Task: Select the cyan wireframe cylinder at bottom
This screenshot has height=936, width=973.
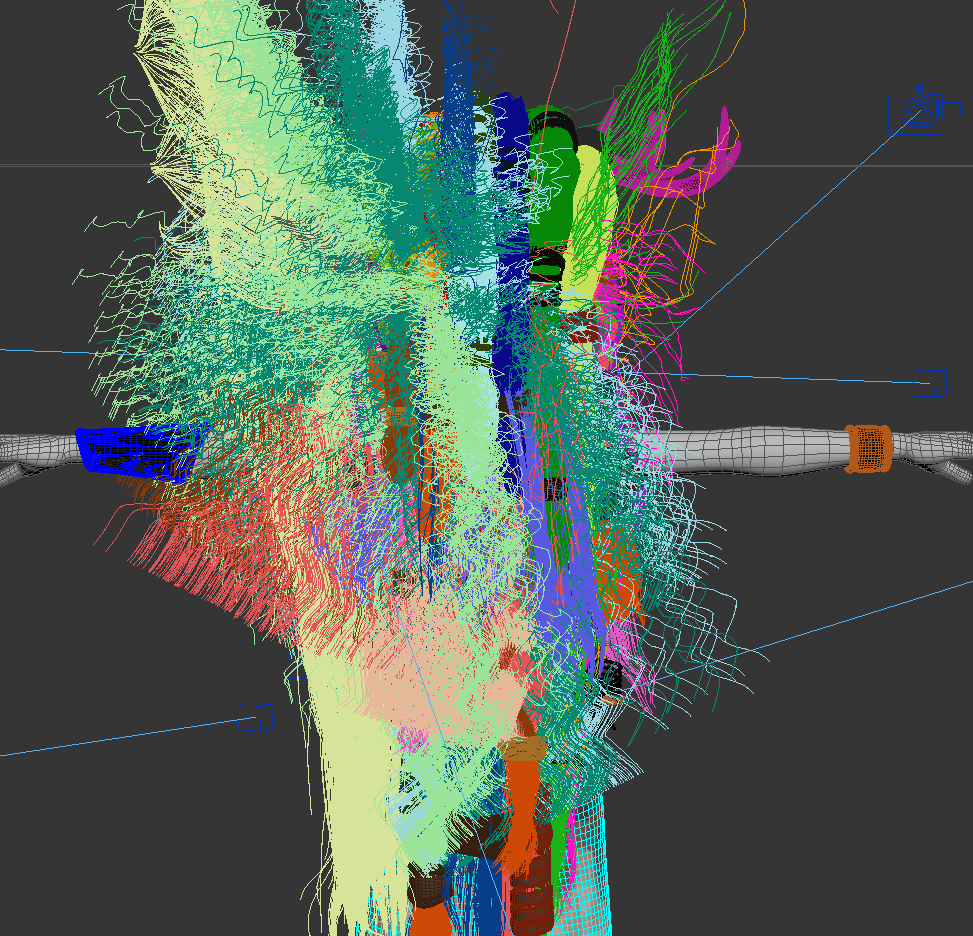Action: (x=588, y=869)
